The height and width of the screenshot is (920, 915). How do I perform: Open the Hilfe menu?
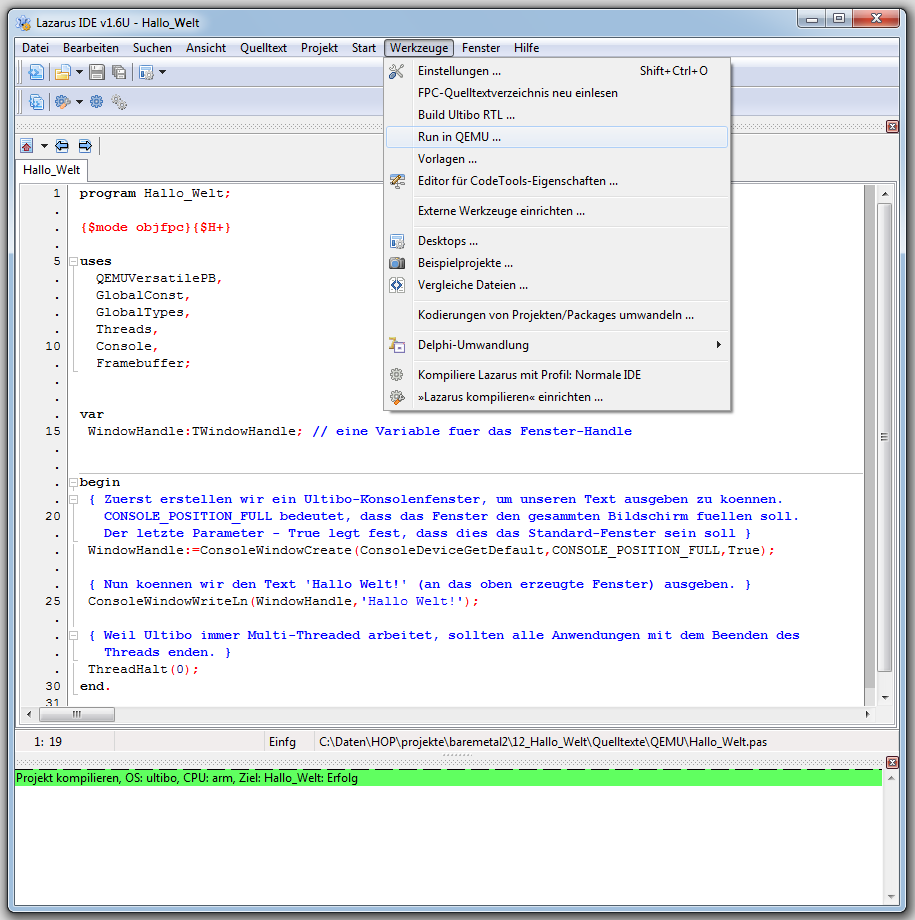tap(526, 48)
